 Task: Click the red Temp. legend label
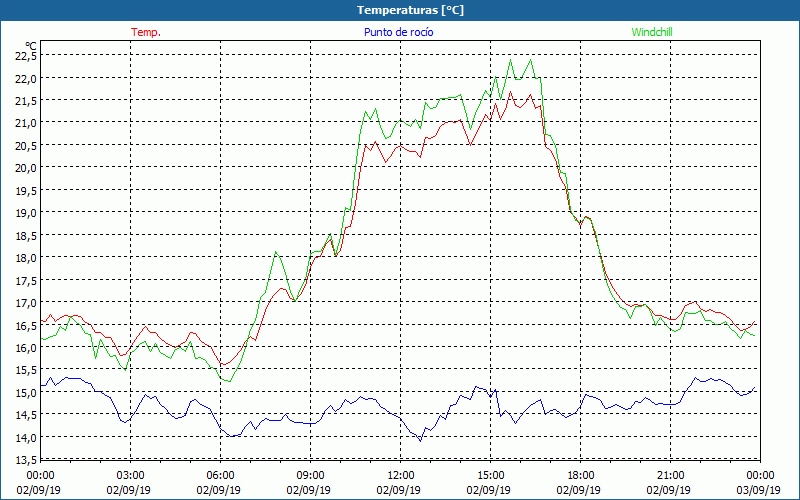(x=146, y=32)
